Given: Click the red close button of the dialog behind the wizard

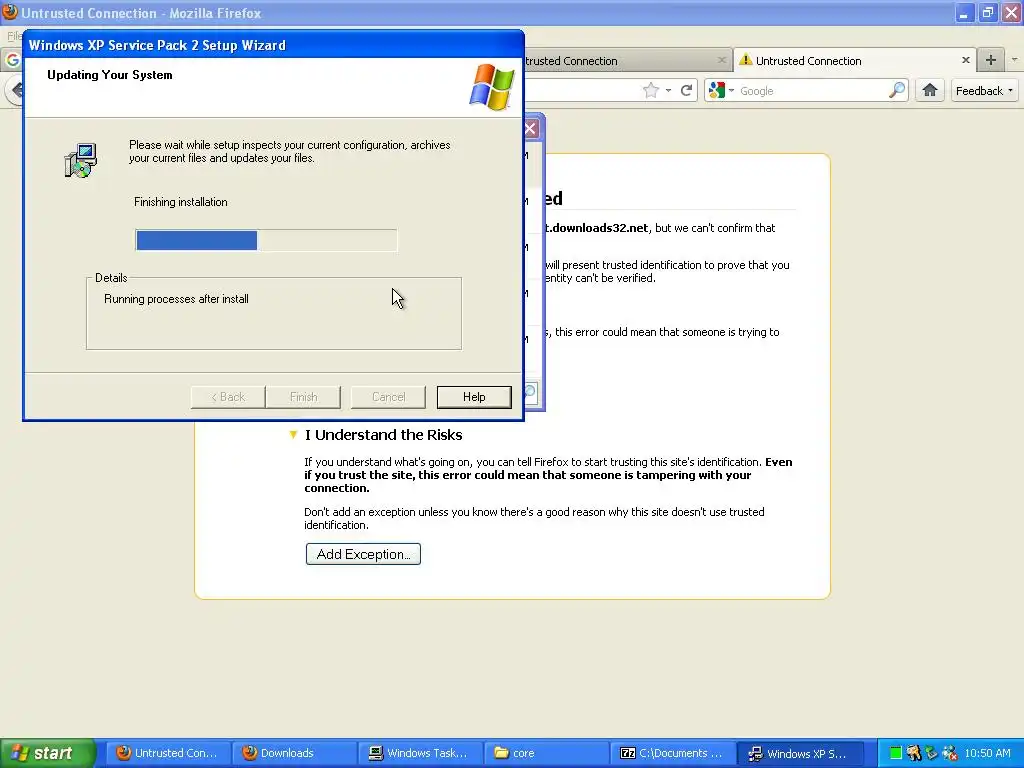Looking at the screenshot, I should click(x=531, y=129).
